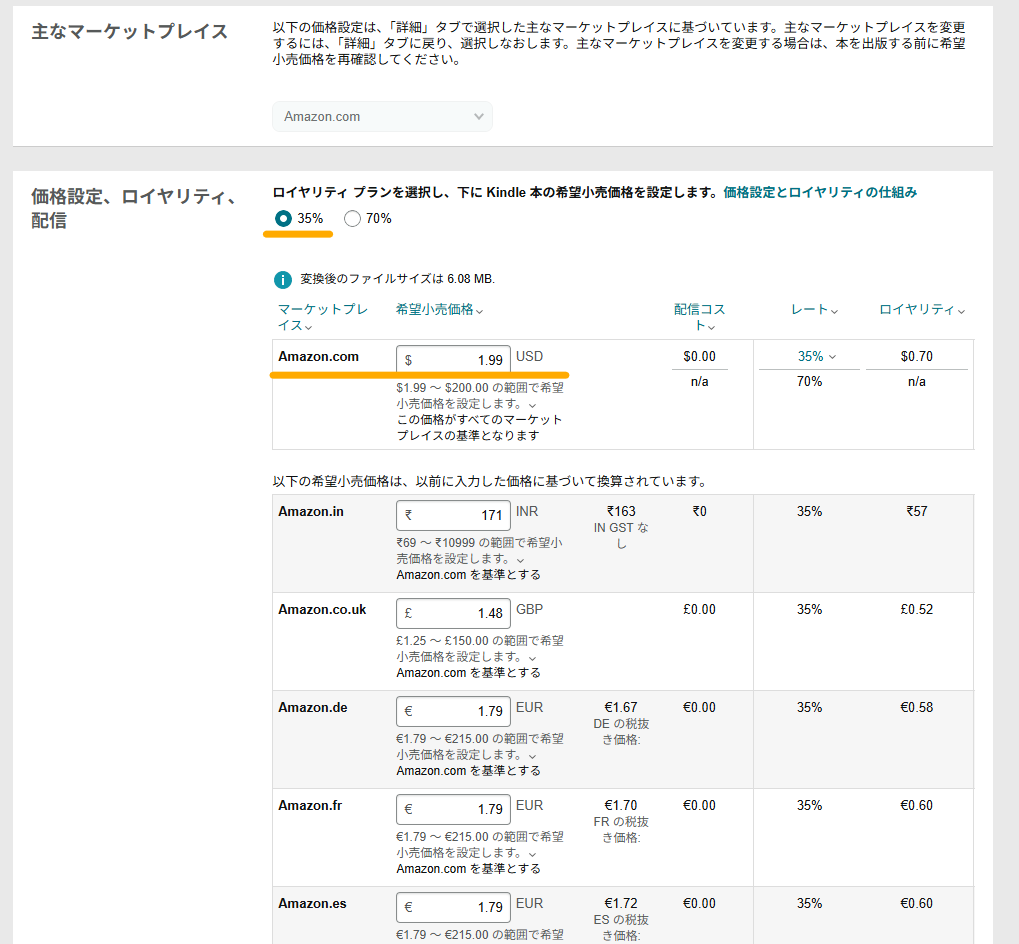The width and height of the screenshot is (1019, 944).
Task: Open the Amazon.com primary marketplace dropdown
Action: (x=382, y=117)
